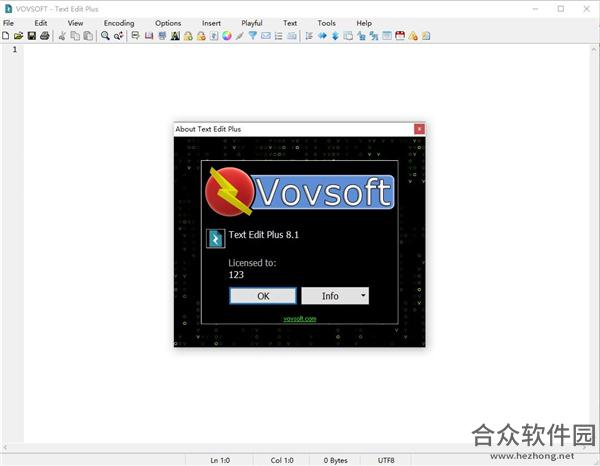Open the Options menu
Screen dimensions: 600x466
[168, 23]
